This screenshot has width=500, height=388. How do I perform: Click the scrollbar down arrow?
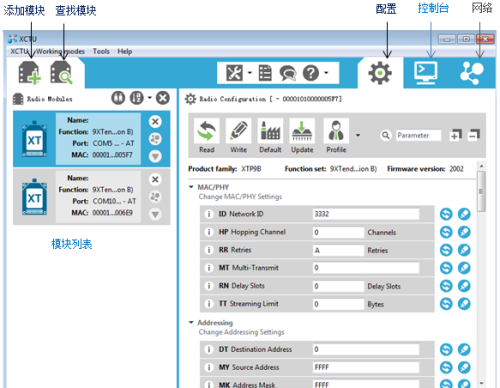pyautogui.click(x=481, y=383)
